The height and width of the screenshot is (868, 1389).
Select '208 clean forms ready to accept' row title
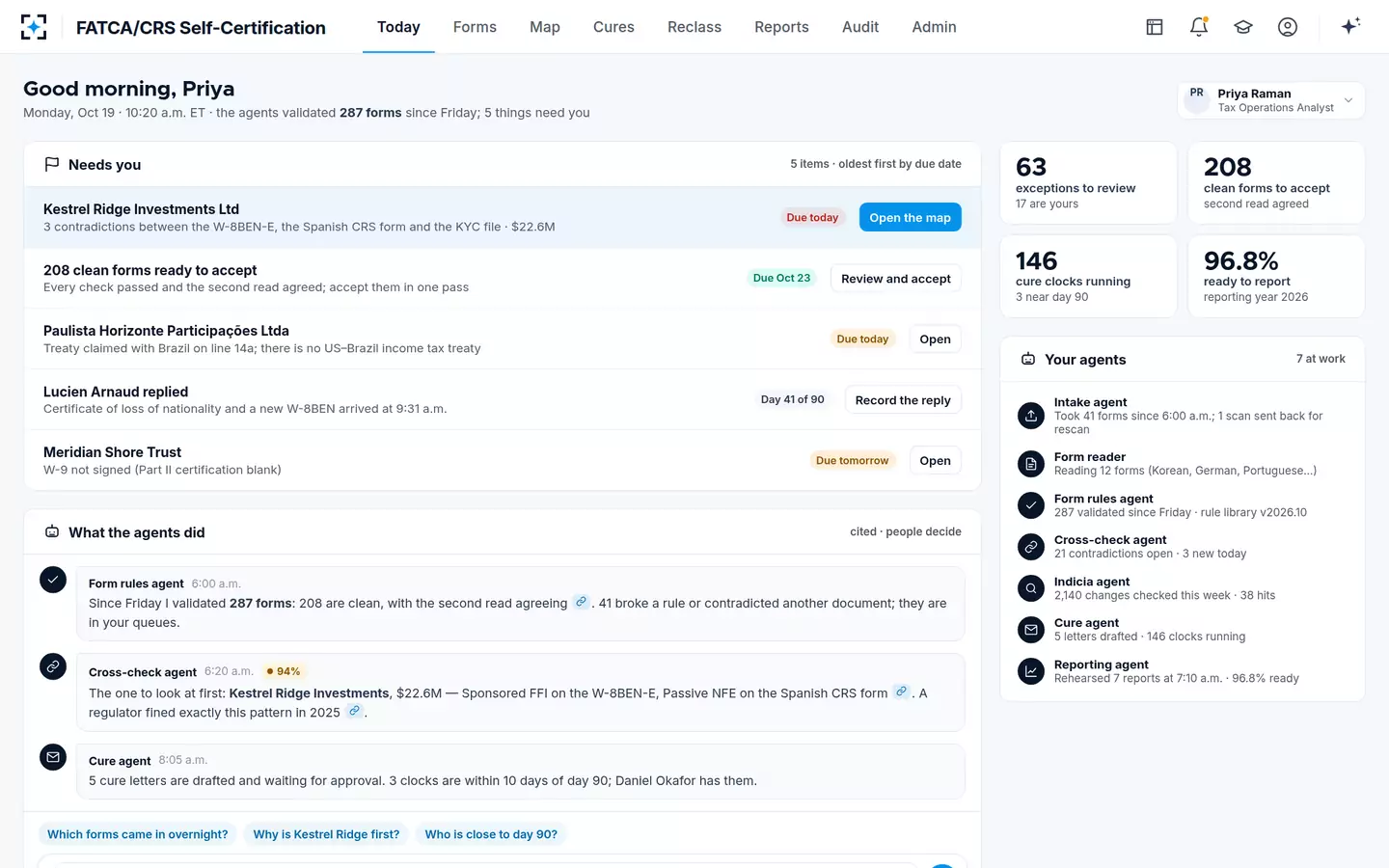150,270
